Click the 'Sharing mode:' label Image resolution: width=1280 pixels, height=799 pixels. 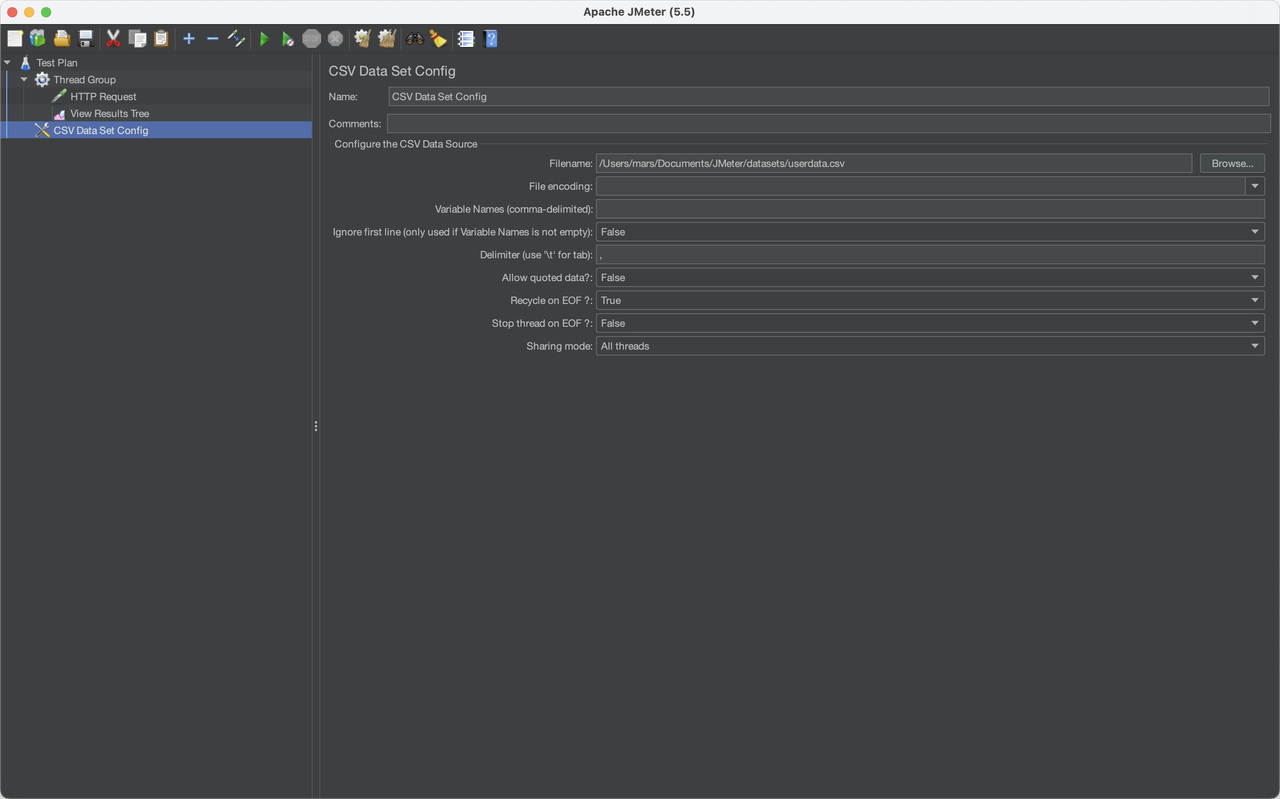[x=560, y=346]
